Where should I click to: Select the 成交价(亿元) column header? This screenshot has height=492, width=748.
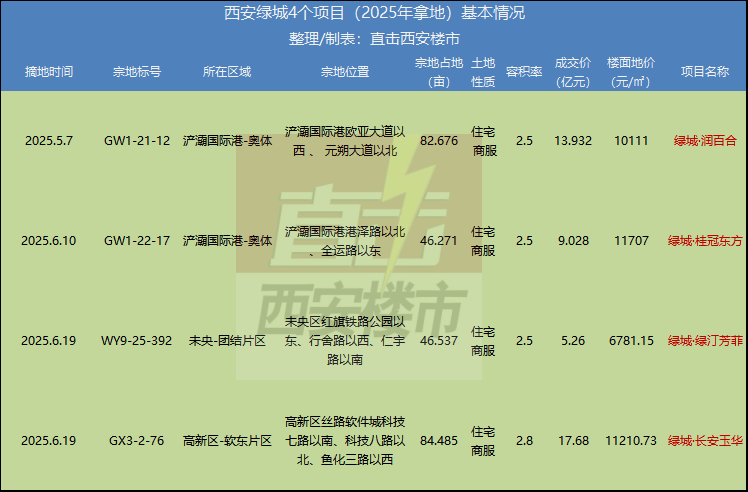tap(573, 72)
